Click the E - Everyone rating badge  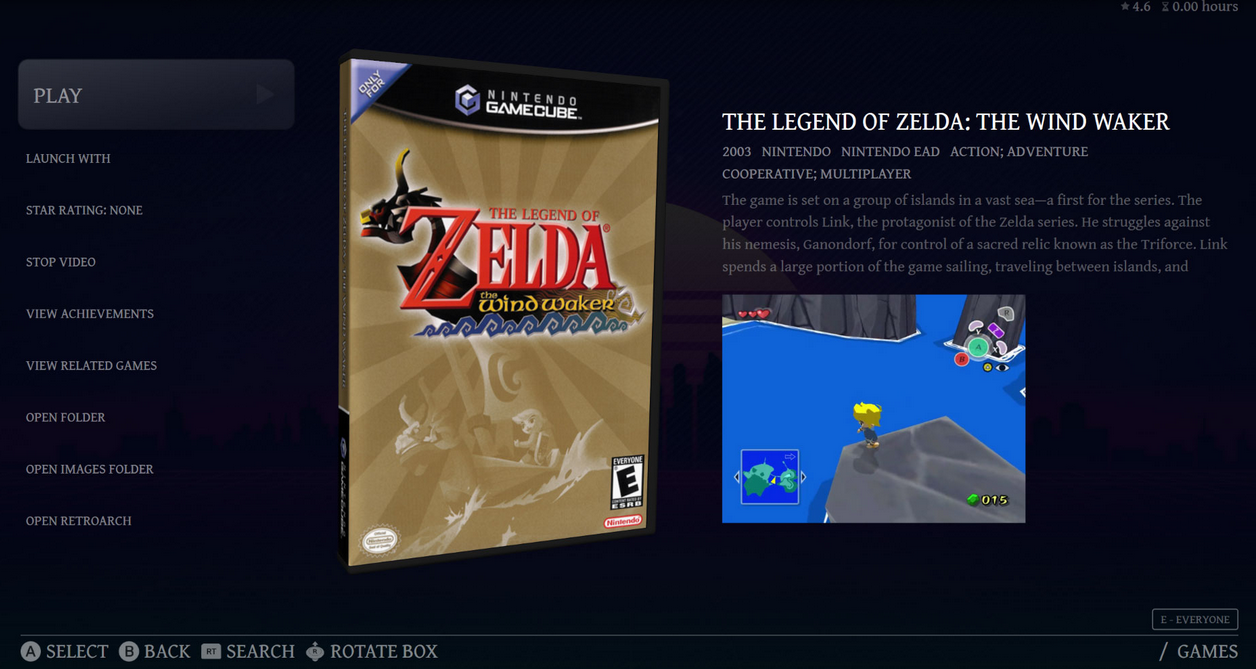[1195, 619]
